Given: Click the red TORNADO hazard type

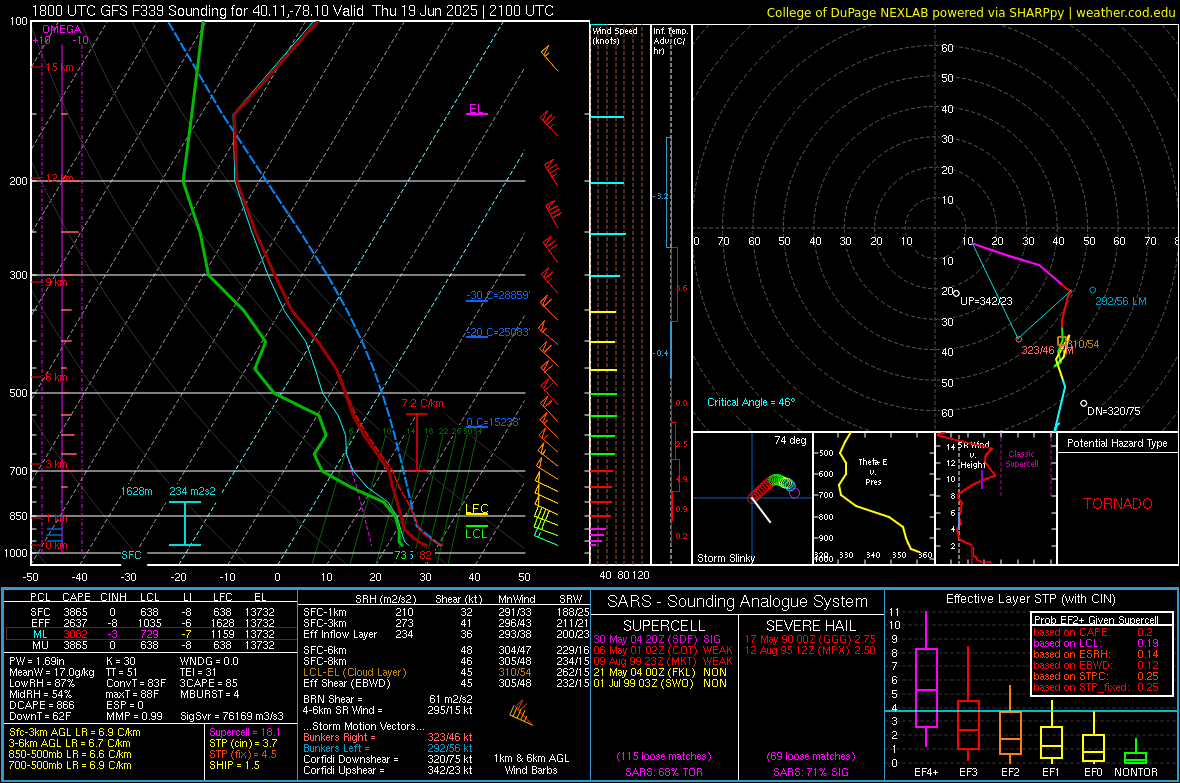Looking at the screenshot, I should (x=1118, y=504).
